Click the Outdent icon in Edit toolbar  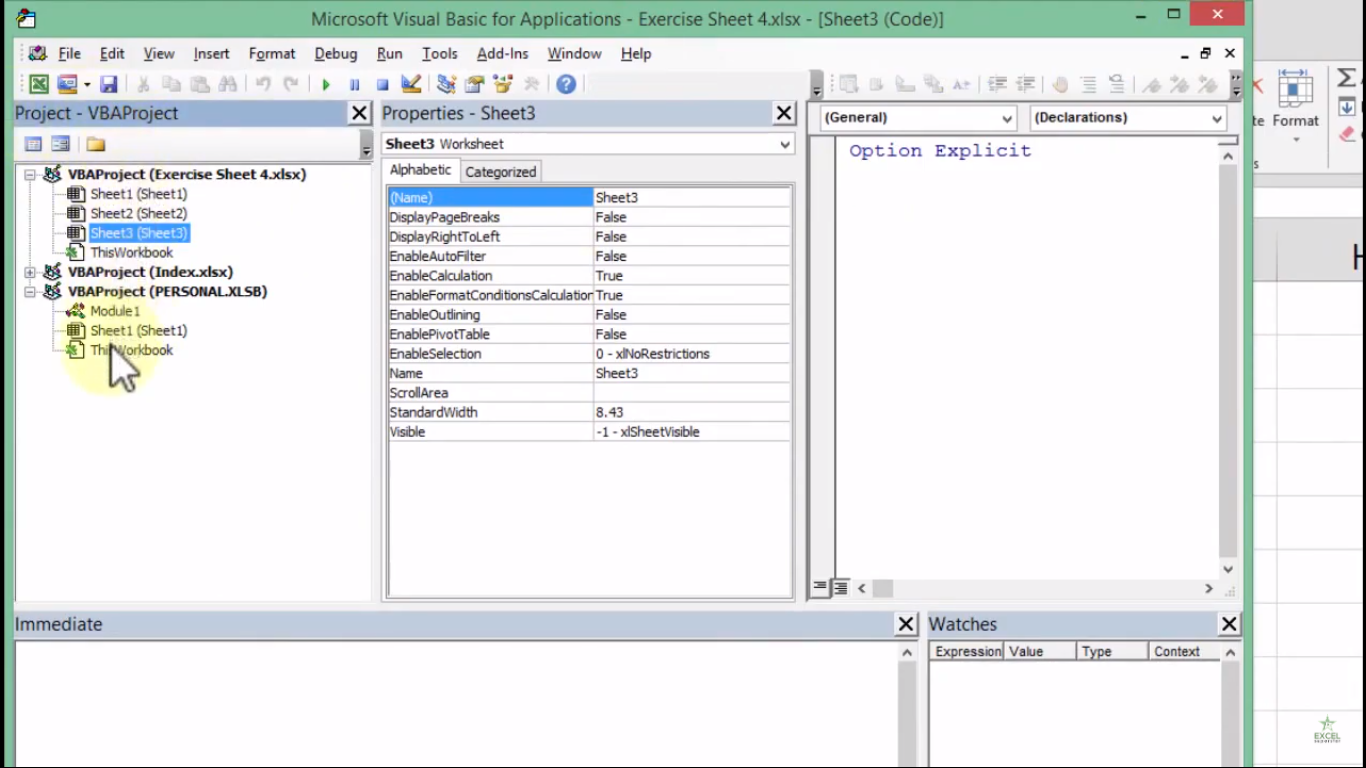[x=1025, y=85]
